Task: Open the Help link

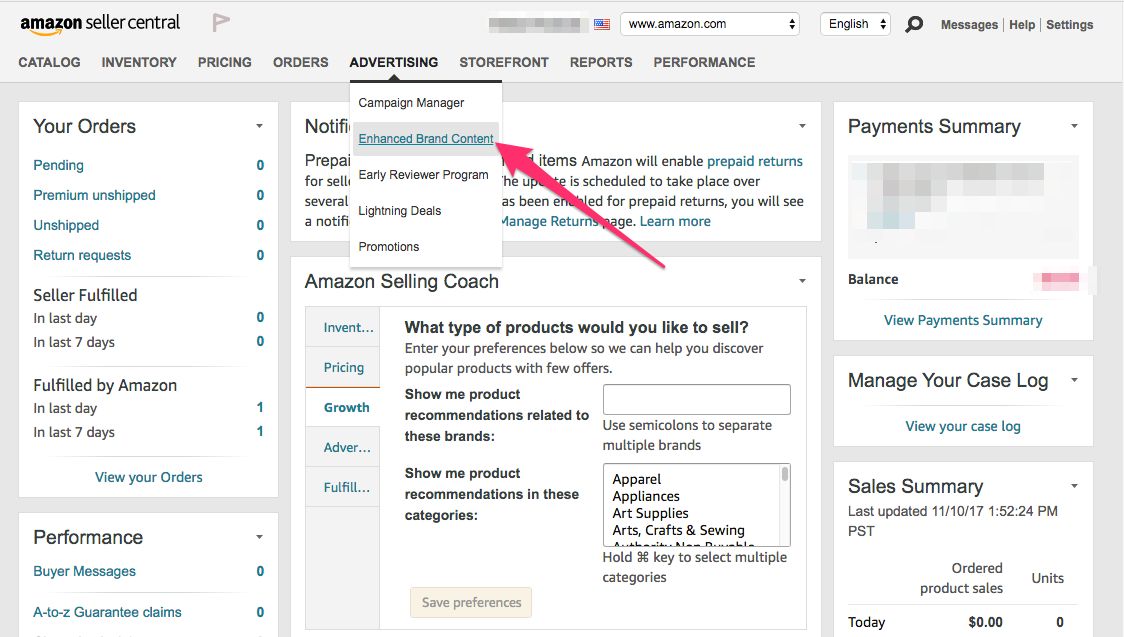Action: (1022, 24)
